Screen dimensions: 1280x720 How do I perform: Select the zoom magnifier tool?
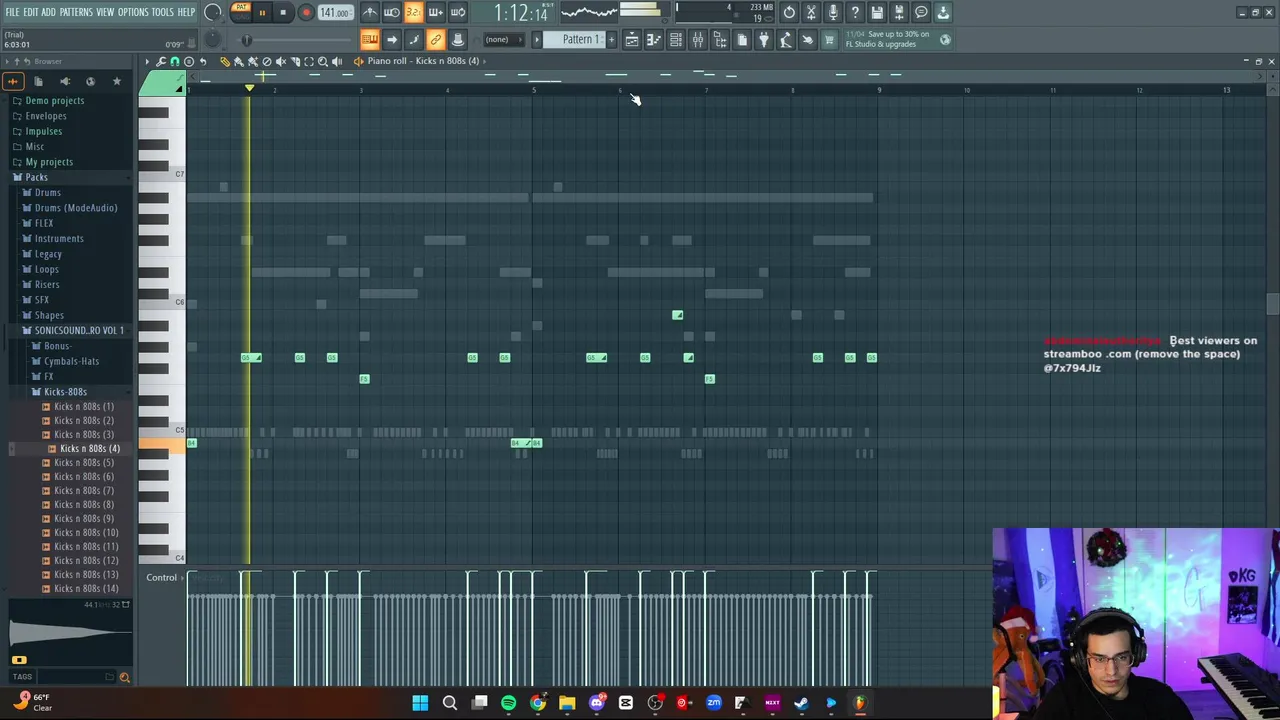click(x=323, y=61)
